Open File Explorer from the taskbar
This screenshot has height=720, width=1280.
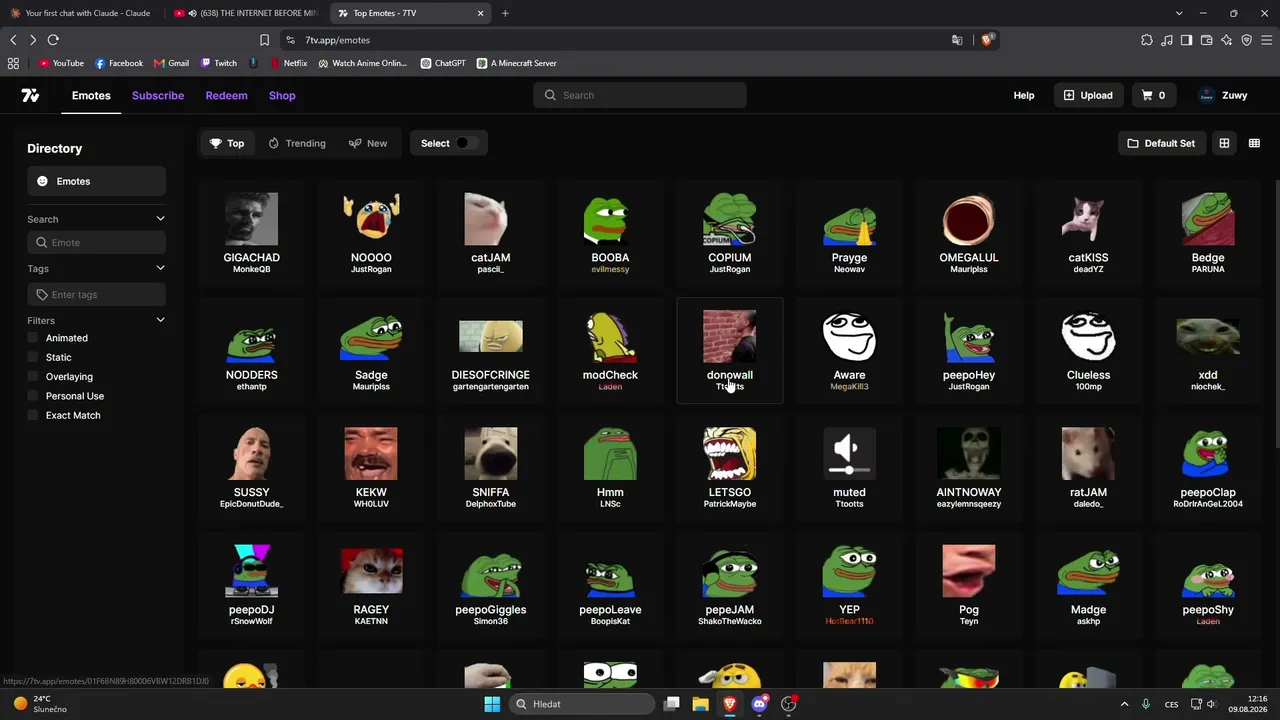tap(700, 704)
